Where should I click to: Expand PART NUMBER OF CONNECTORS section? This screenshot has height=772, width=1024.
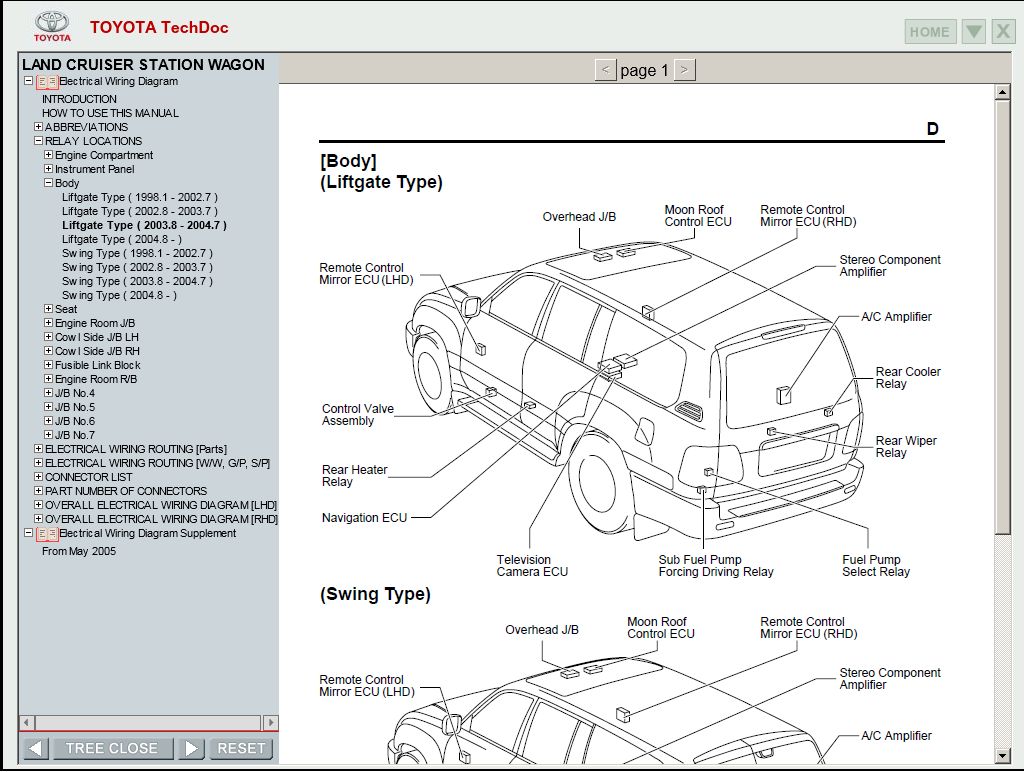(x=39, y=491)
